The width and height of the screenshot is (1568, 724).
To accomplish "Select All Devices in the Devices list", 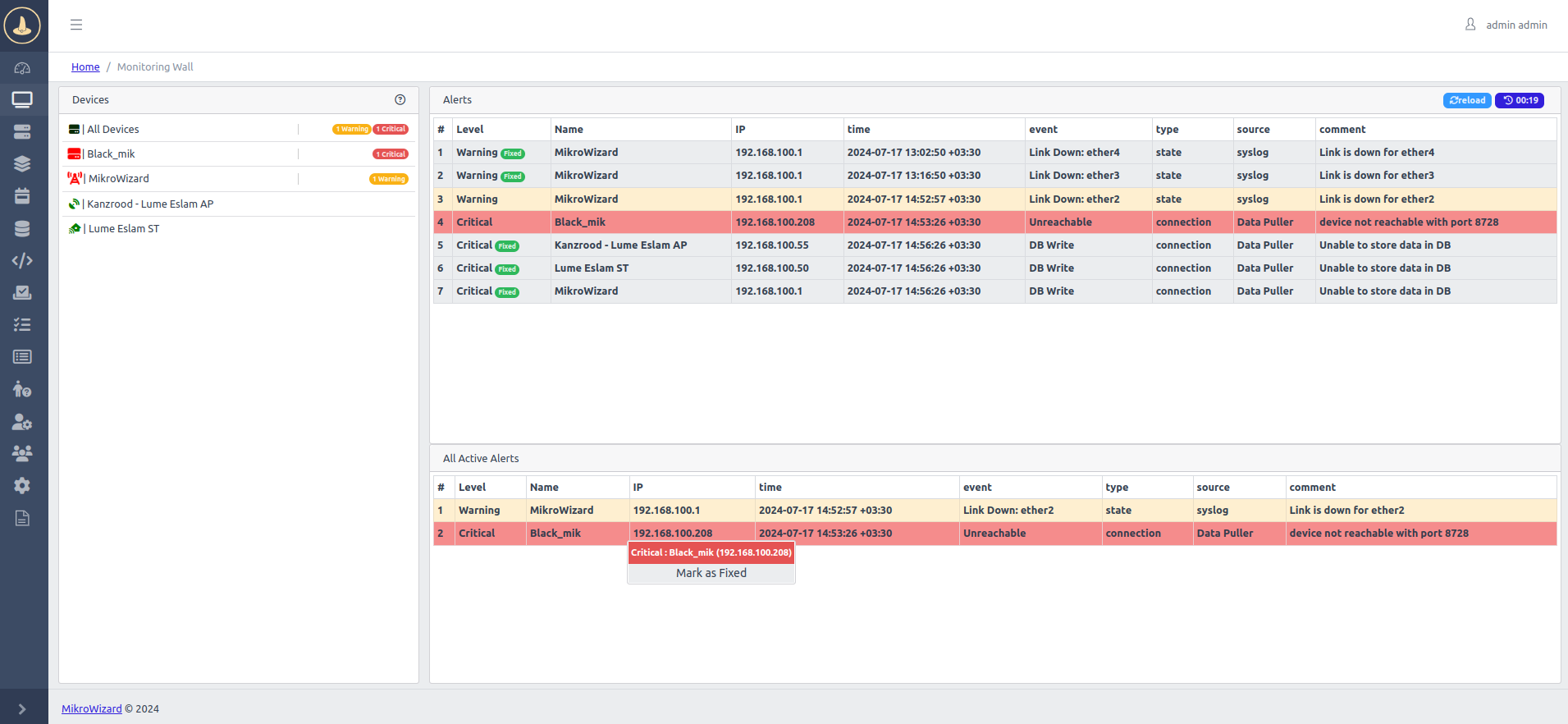I will (112, 130).
